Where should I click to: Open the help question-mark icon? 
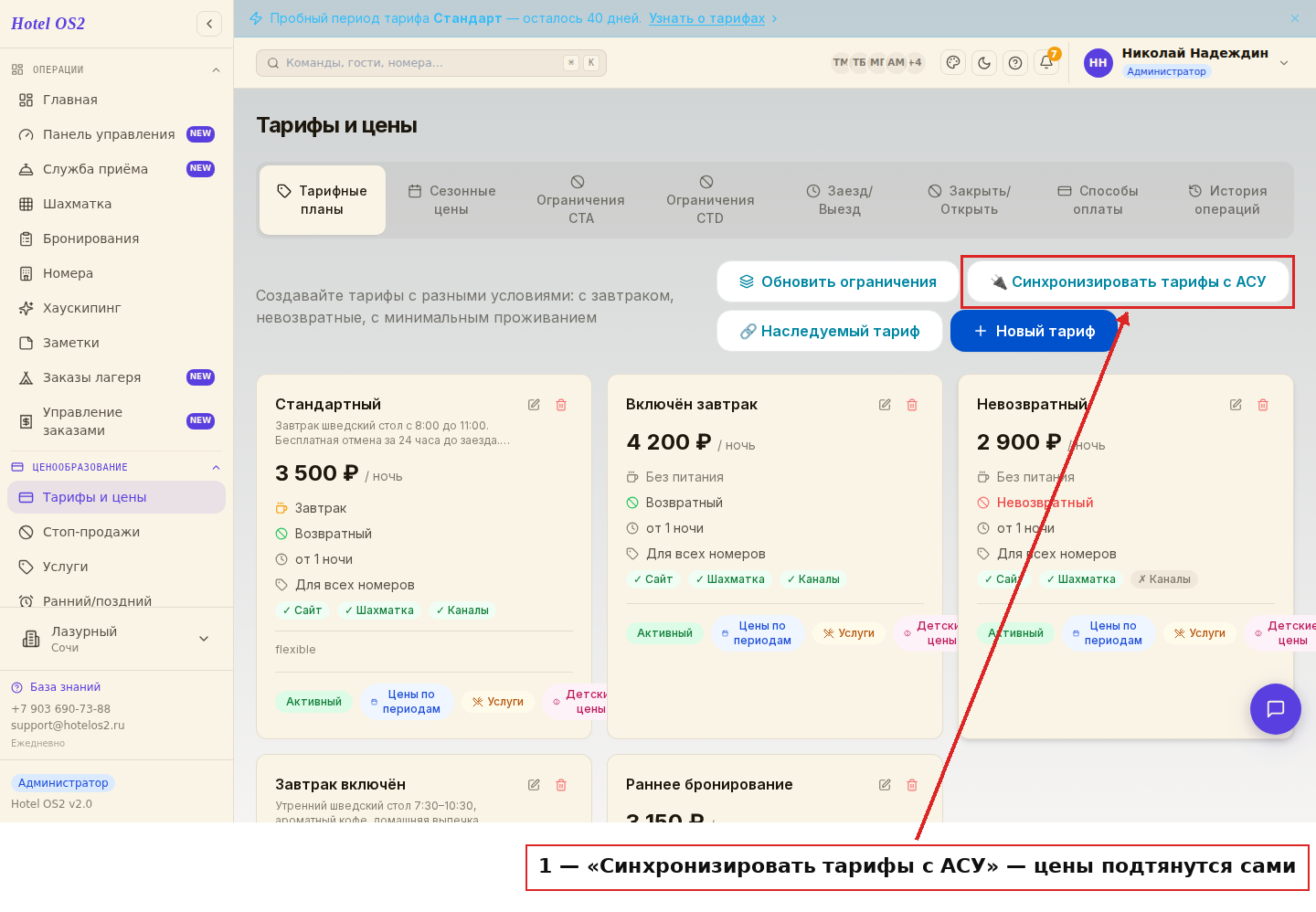tap(1015, 63)
